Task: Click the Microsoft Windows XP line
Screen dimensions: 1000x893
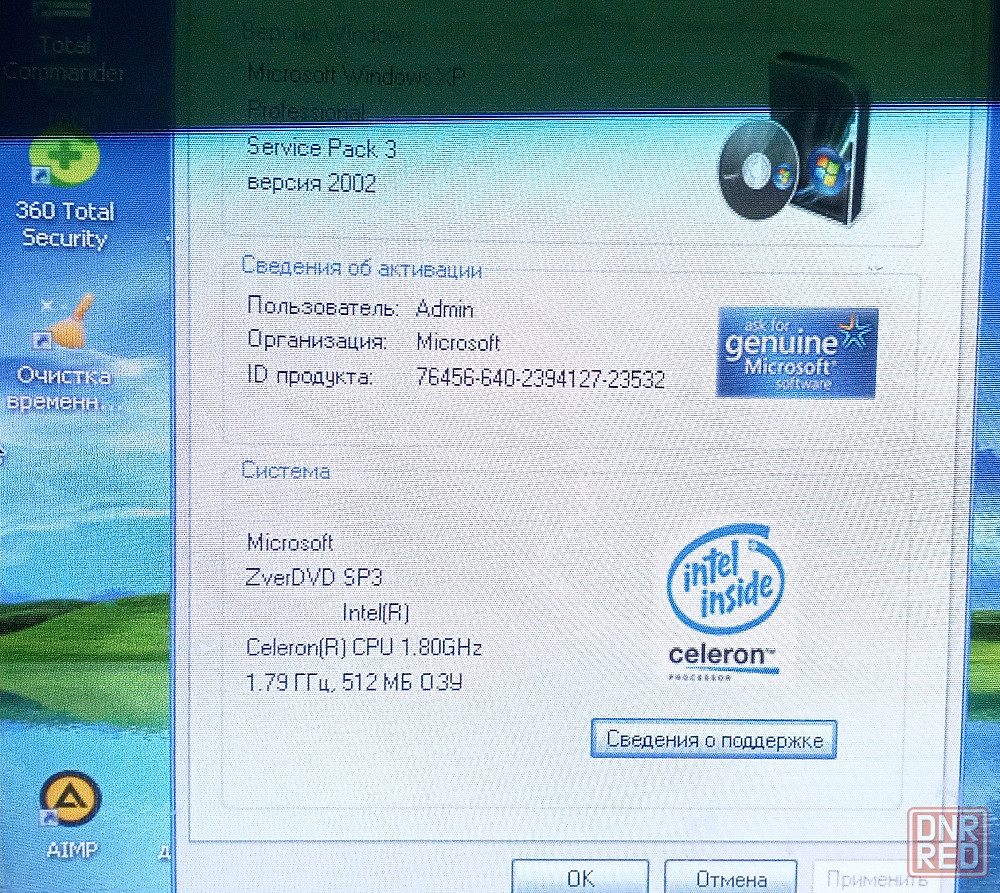Action: point(356,75)
